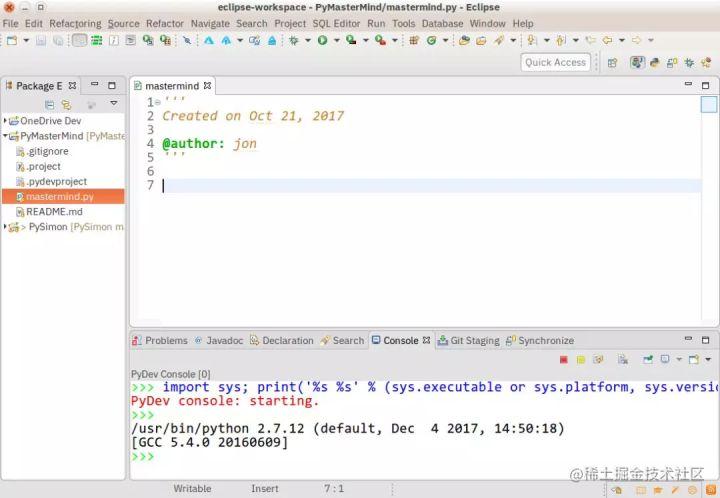The height and width of the screenshot is (498, 720).
Task: Click the red Terminate console button
Action: point(564,360)
